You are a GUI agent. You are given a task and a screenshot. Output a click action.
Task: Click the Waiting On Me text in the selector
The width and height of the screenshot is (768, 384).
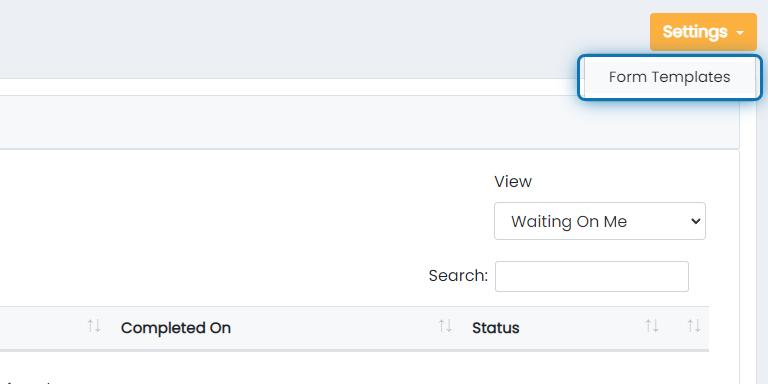click(x=569, y=221)
